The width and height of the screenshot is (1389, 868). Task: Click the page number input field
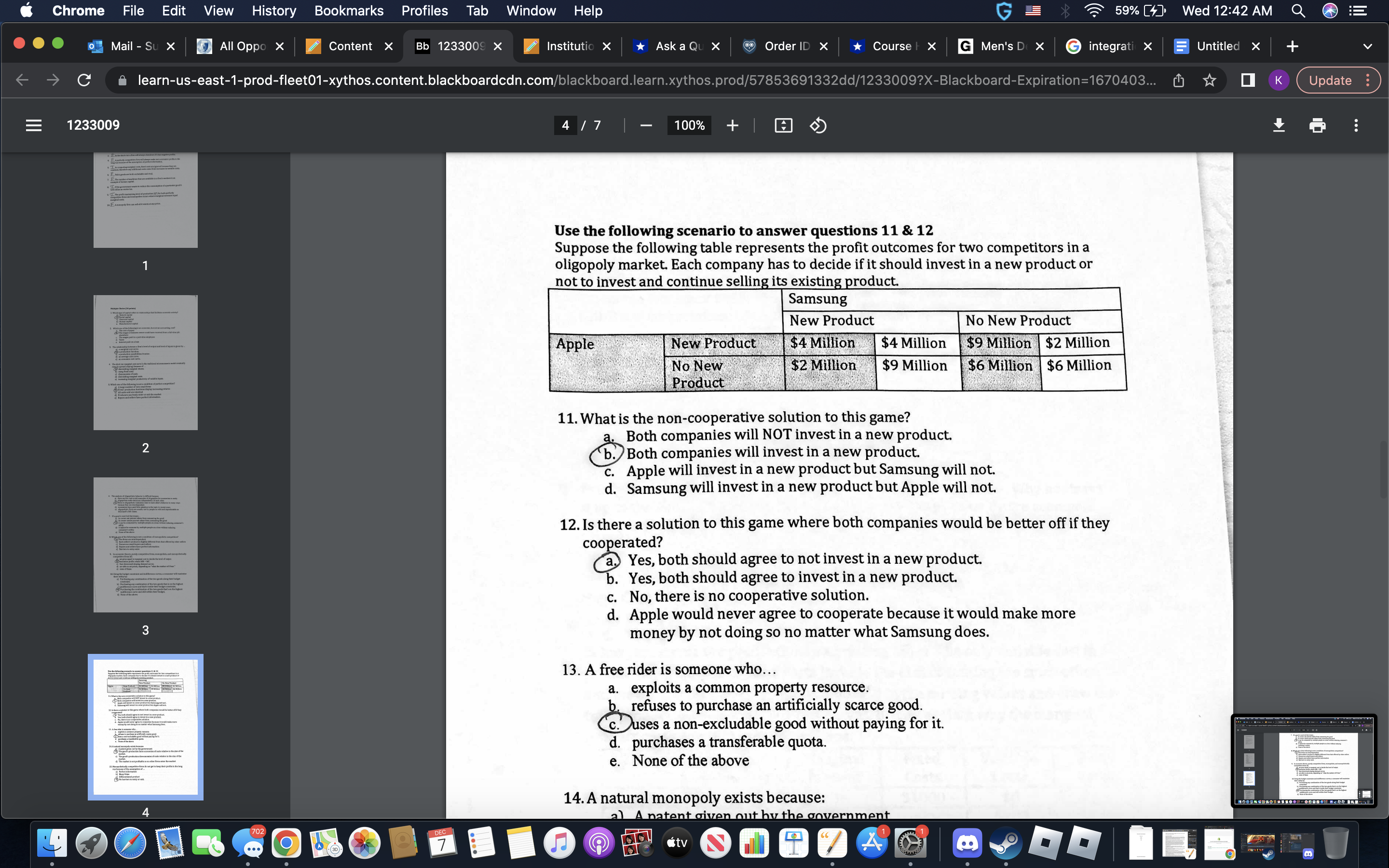565,125
